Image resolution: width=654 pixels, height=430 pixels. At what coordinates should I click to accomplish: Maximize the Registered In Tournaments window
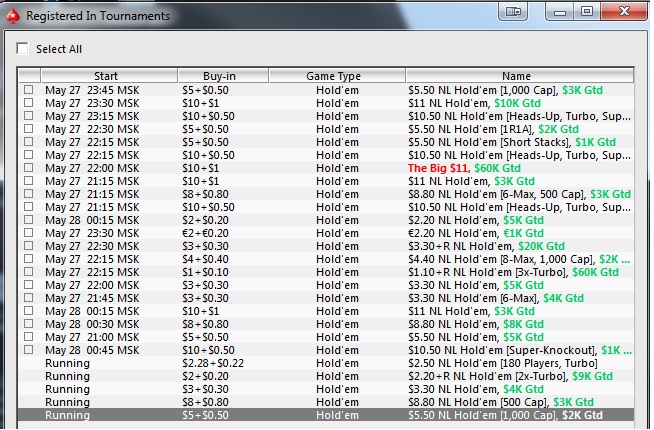pyautogui.click(x=587, y=11)
